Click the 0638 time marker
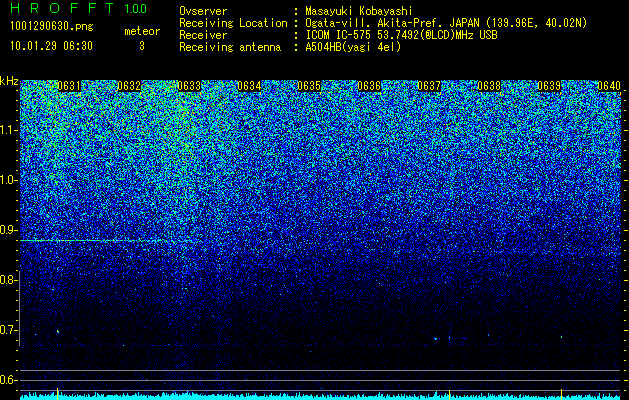 (x=489, y=86)
